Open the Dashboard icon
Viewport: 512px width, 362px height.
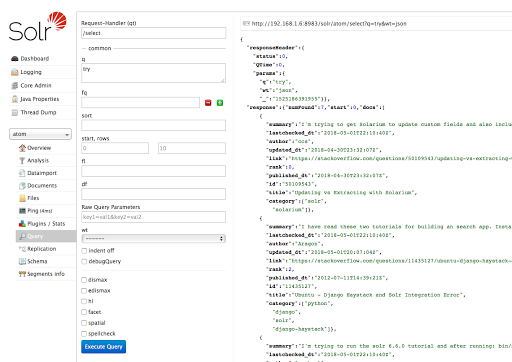point(15,59)
